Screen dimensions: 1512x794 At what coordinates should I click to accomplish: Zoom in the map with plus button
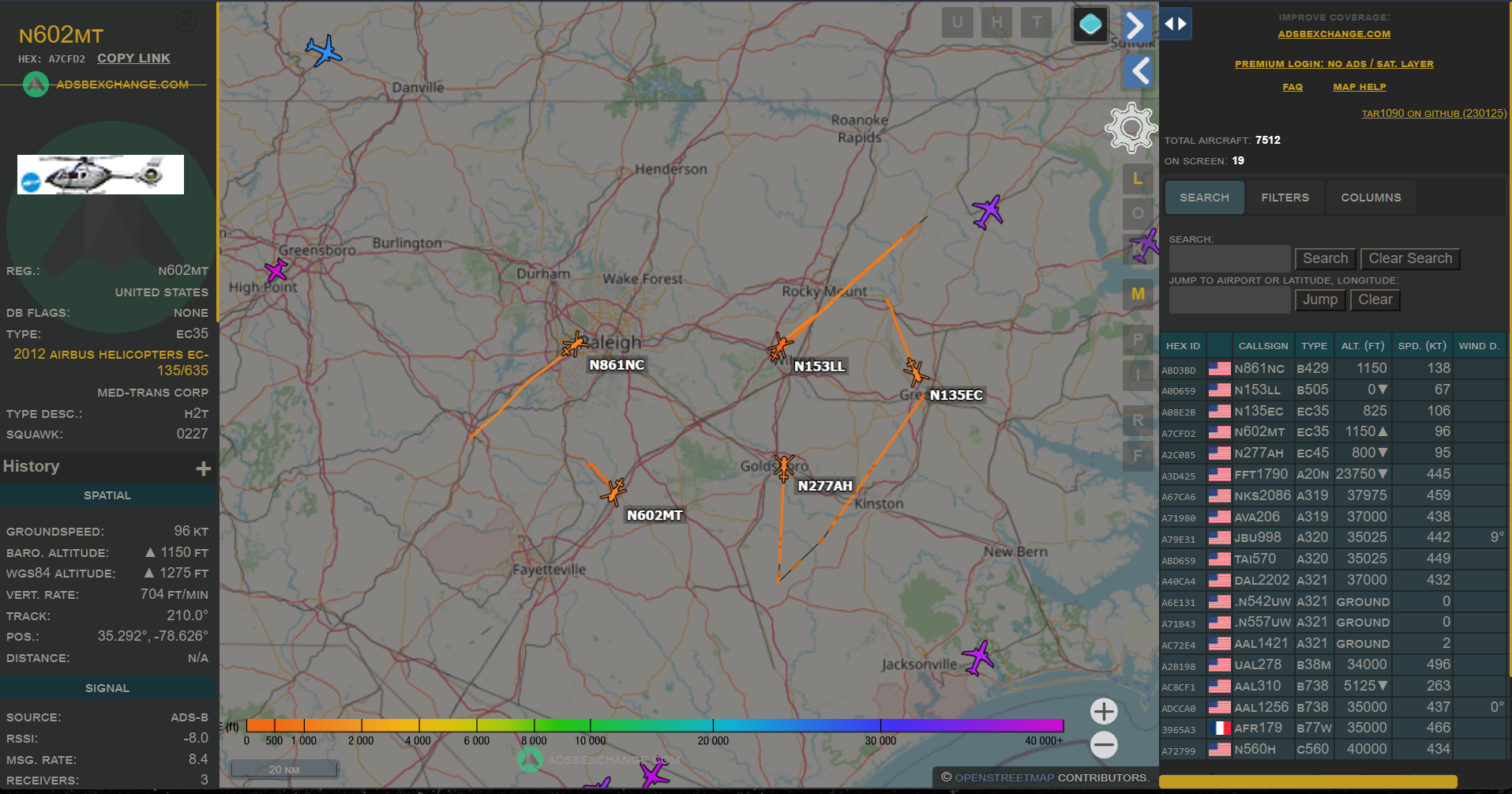pyautogui.click(x=1104, y=711)
